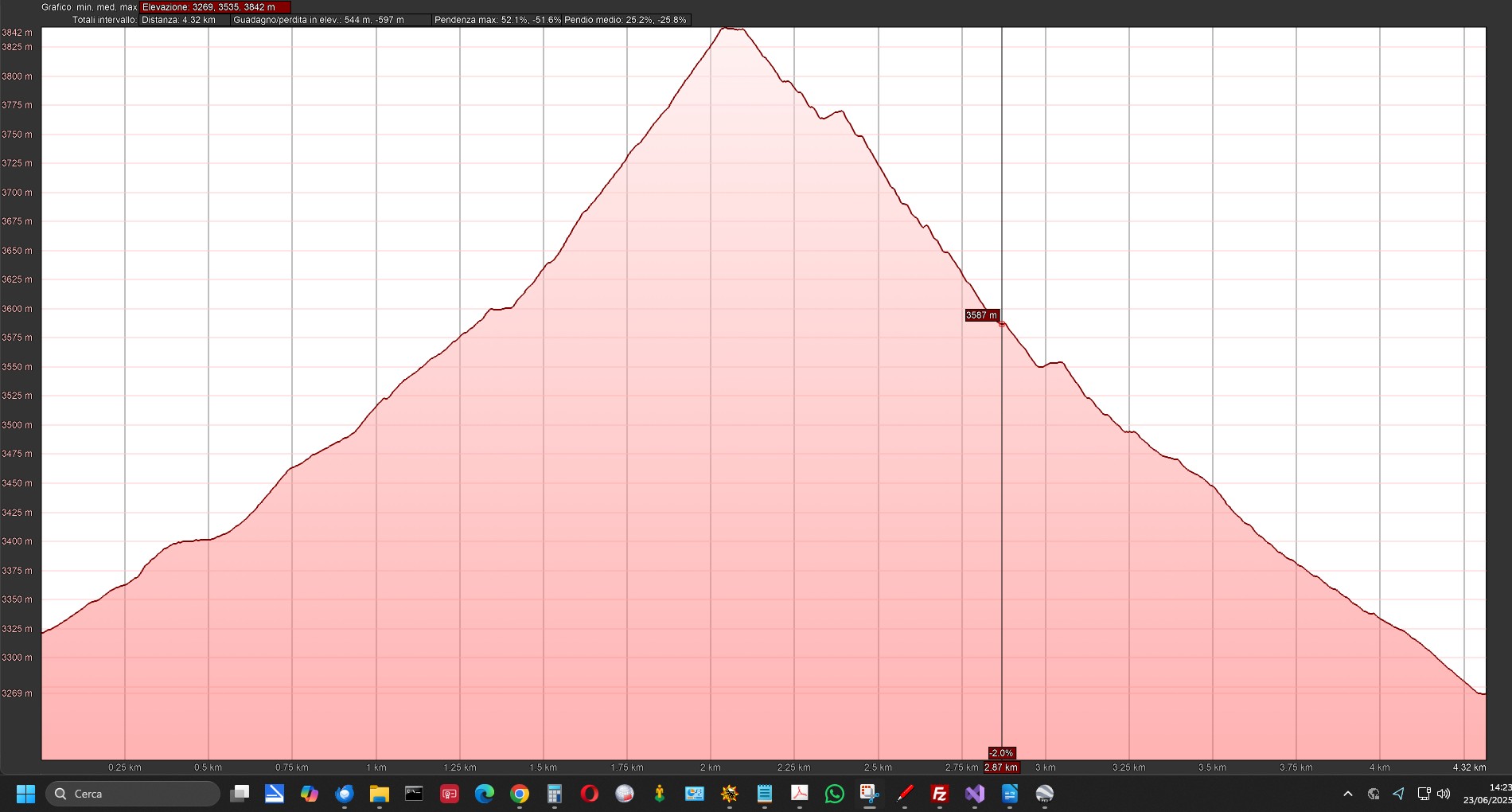
Task: Open FileZilla from the taskbar
Action: pyautogui.click(x=939, y=794)
